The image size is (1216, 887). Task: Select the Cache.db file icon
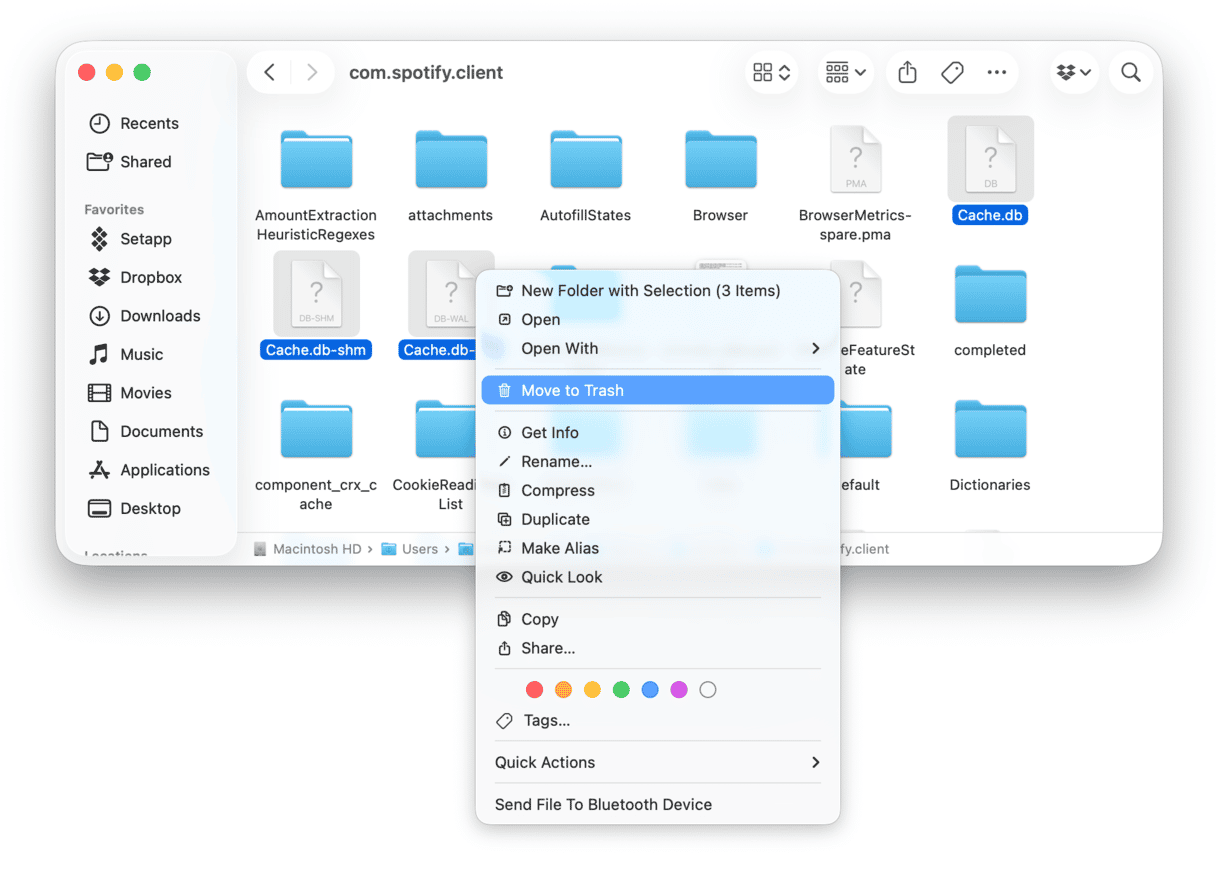point(990,159)
